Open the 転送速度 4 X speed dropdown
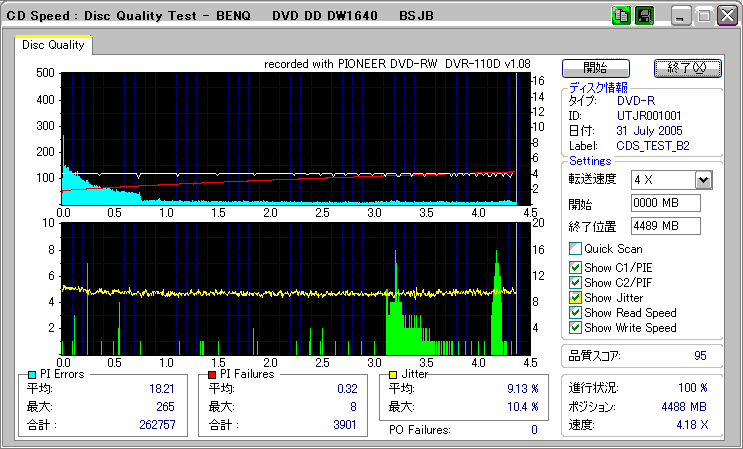Screen dimensions: 743x449 [703, 179]
